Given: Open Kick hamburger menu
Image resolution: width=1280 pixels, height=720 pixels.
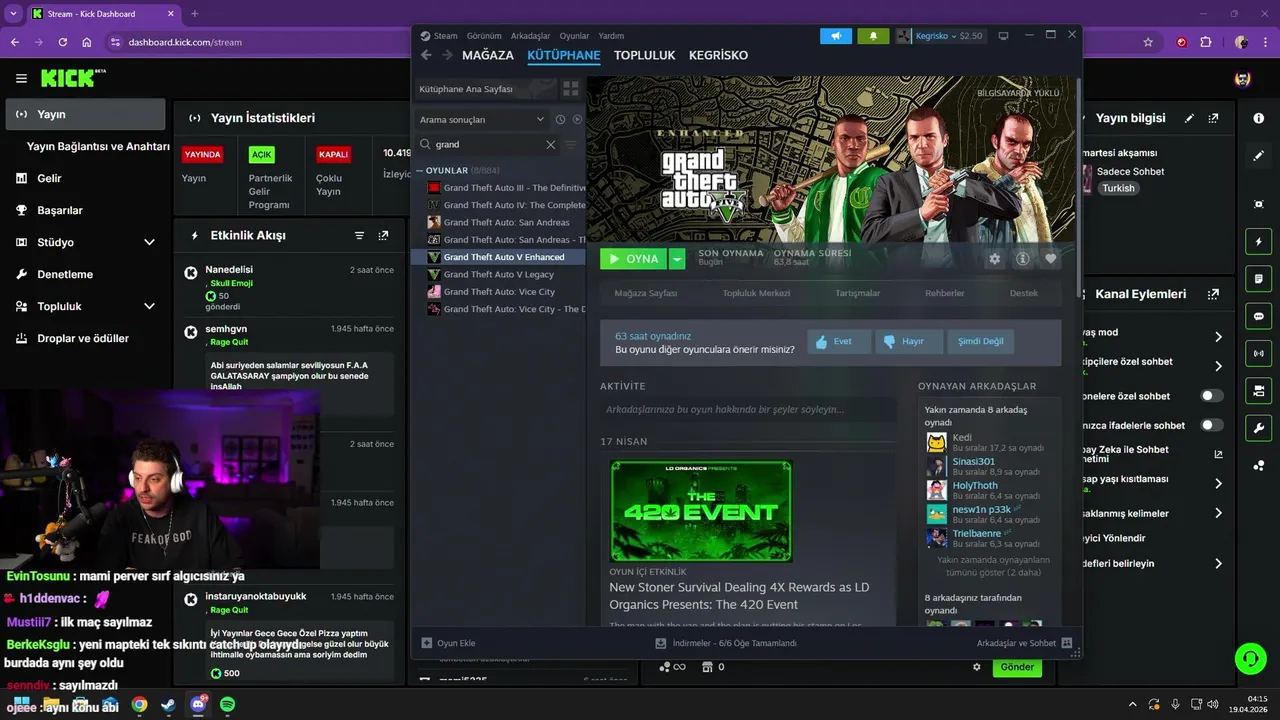Looking at the screenshot, I should pos(21,78).
